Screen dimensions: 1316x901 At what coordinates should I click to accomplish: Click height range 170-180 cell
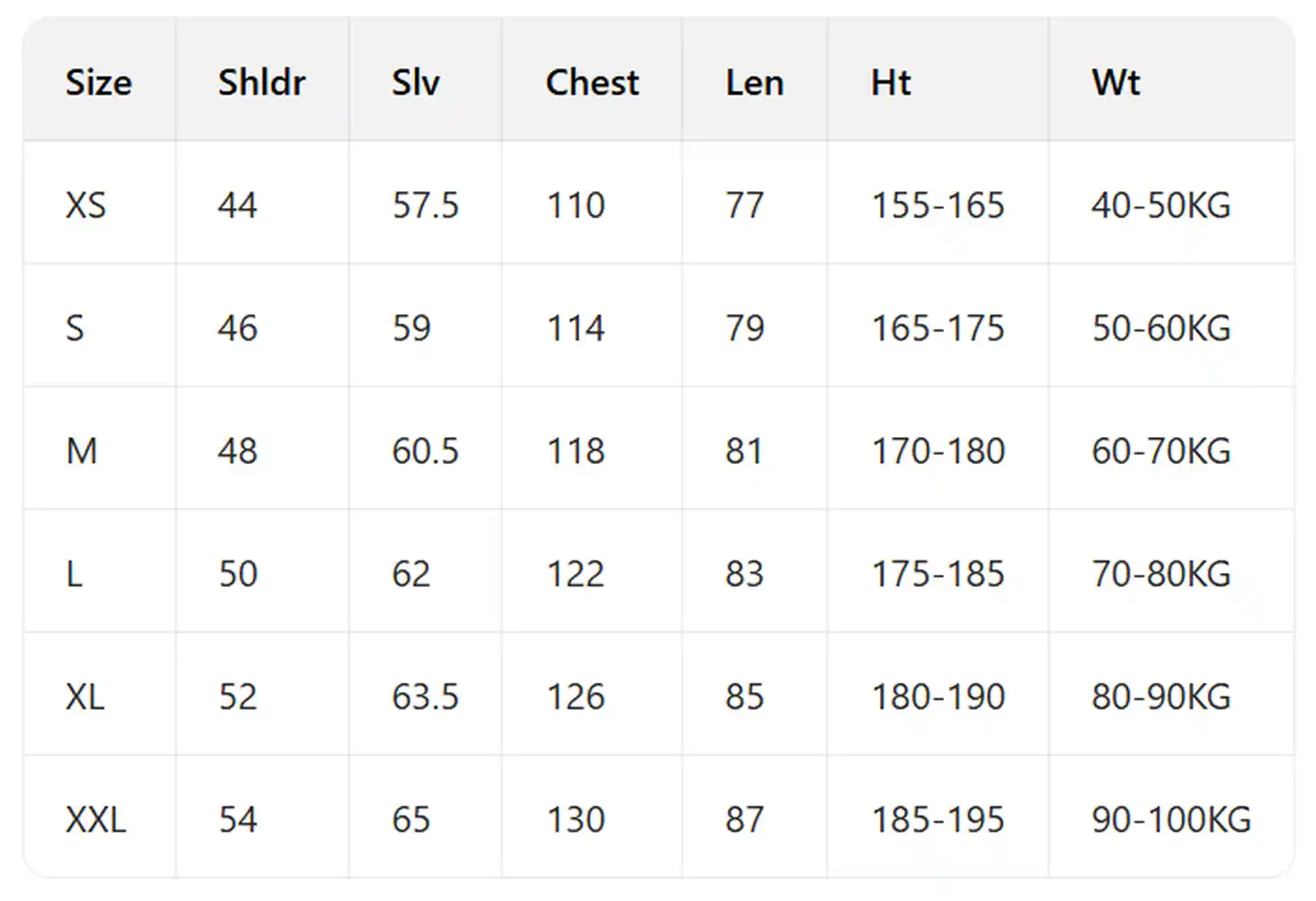(x=938, y=451)
